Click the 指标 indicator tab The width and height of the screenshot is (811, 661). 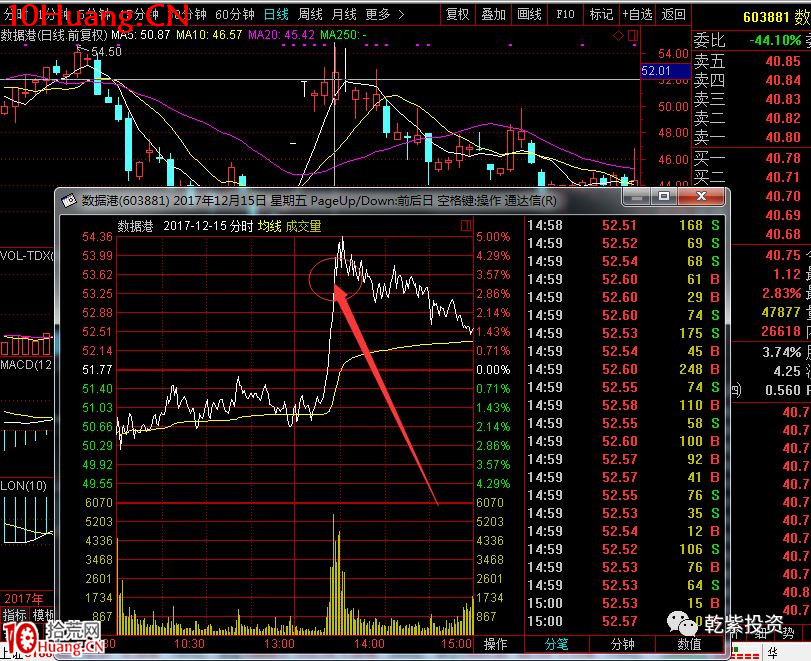(14, 615)
